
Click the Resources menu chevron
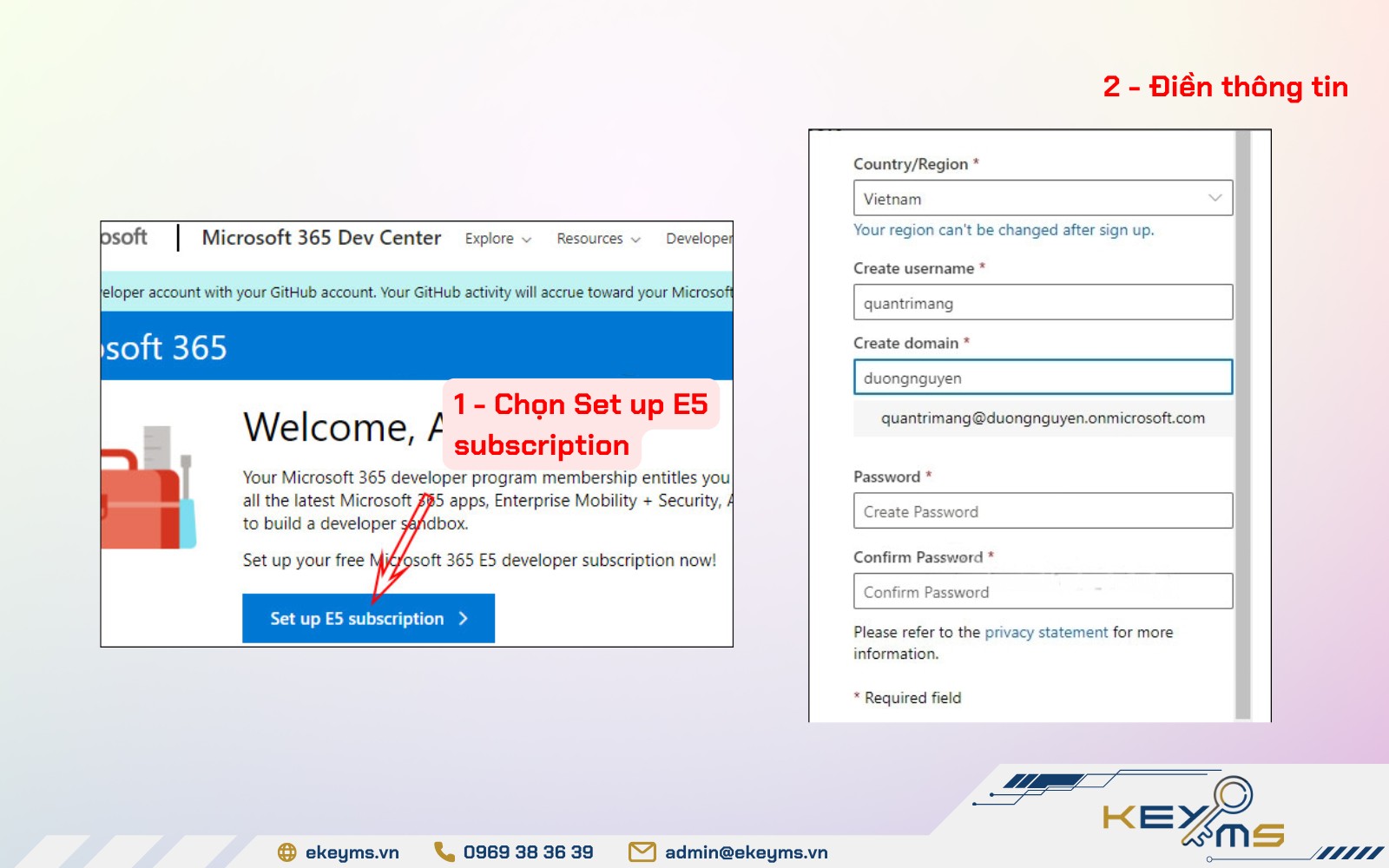point(635,240)
